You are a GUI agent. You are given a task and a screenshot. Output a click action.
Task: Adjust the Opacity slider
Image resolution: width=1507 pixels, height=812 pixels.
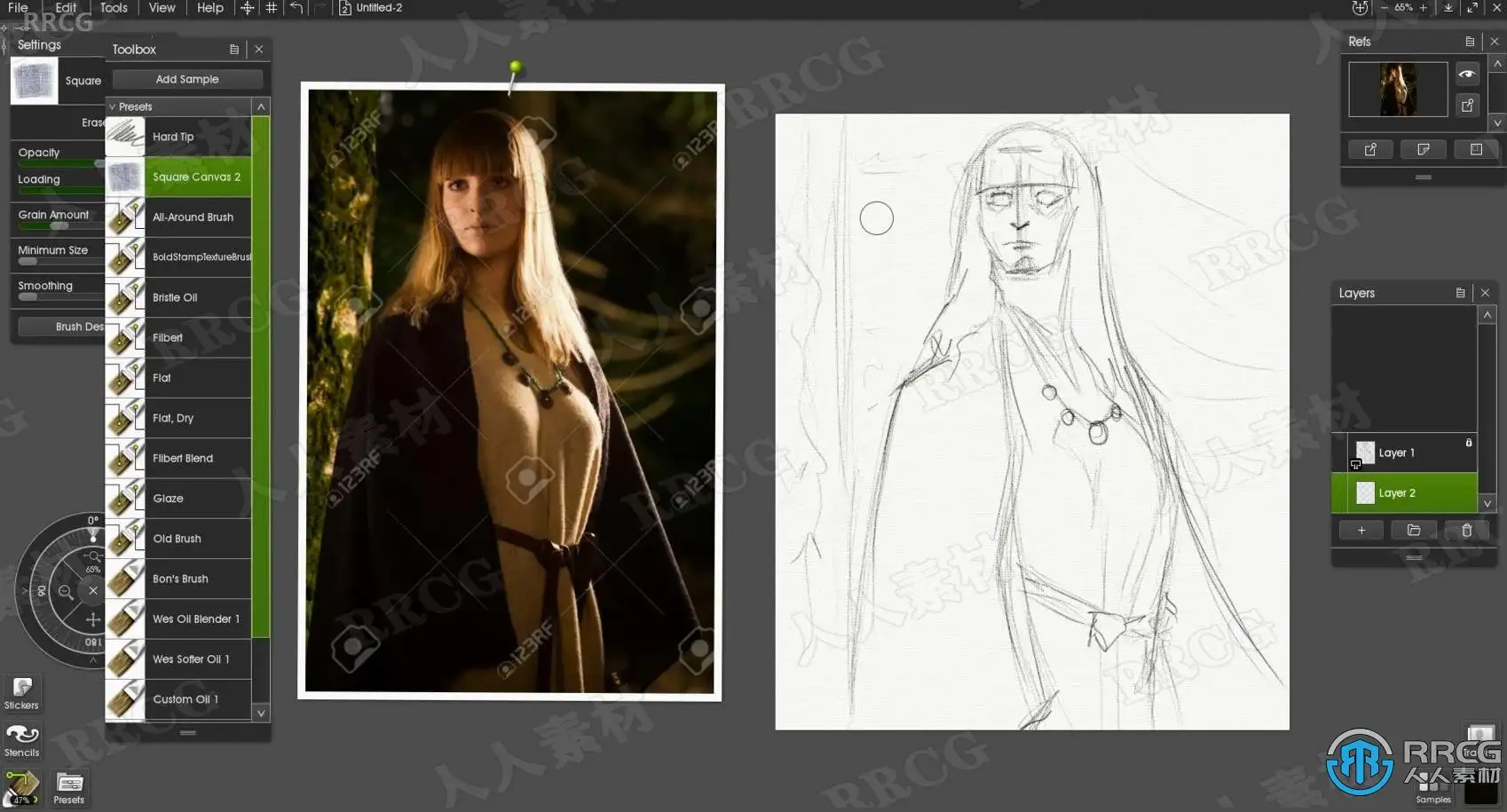click(x=60, y=163)
